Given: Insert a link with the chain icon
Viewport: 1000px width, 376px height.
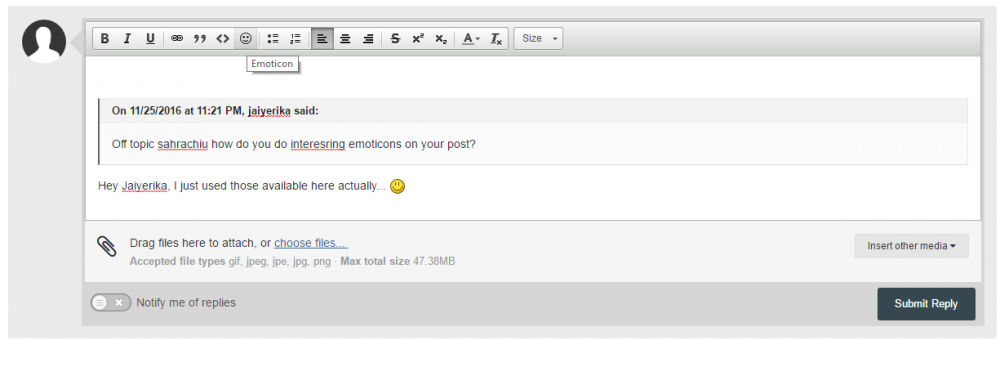Looking at the screenshot, I should click(x=177, y=39).
